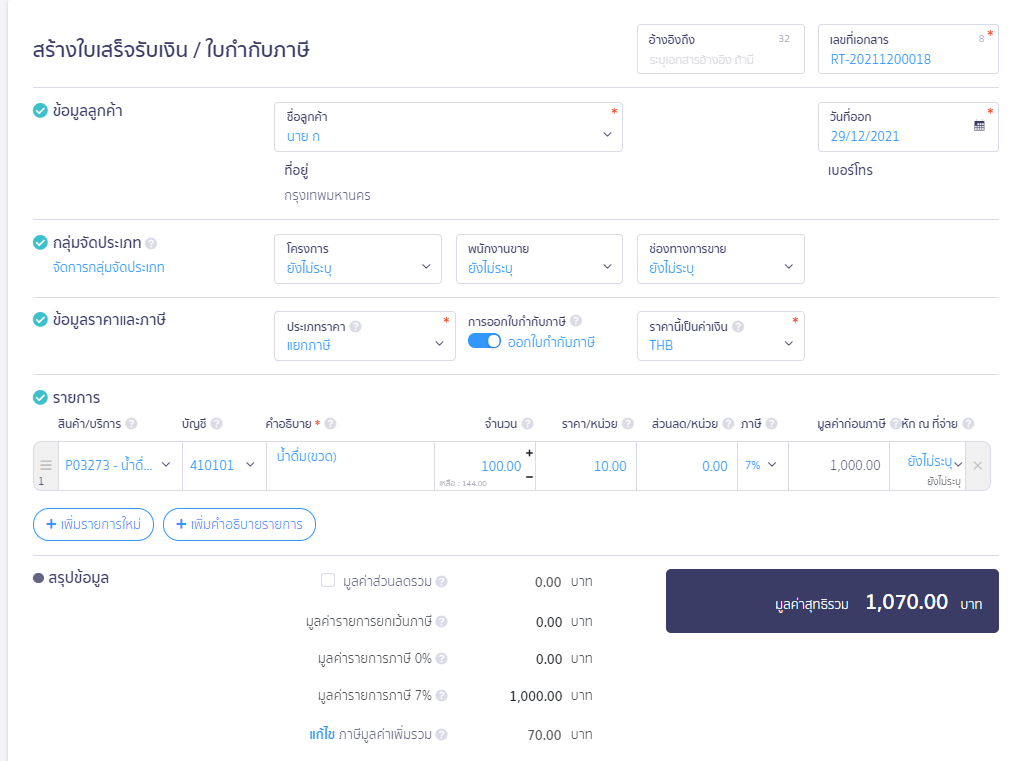Click help icon beside ราคานี้เป็นค่าเงิน

tap(738, 327)
